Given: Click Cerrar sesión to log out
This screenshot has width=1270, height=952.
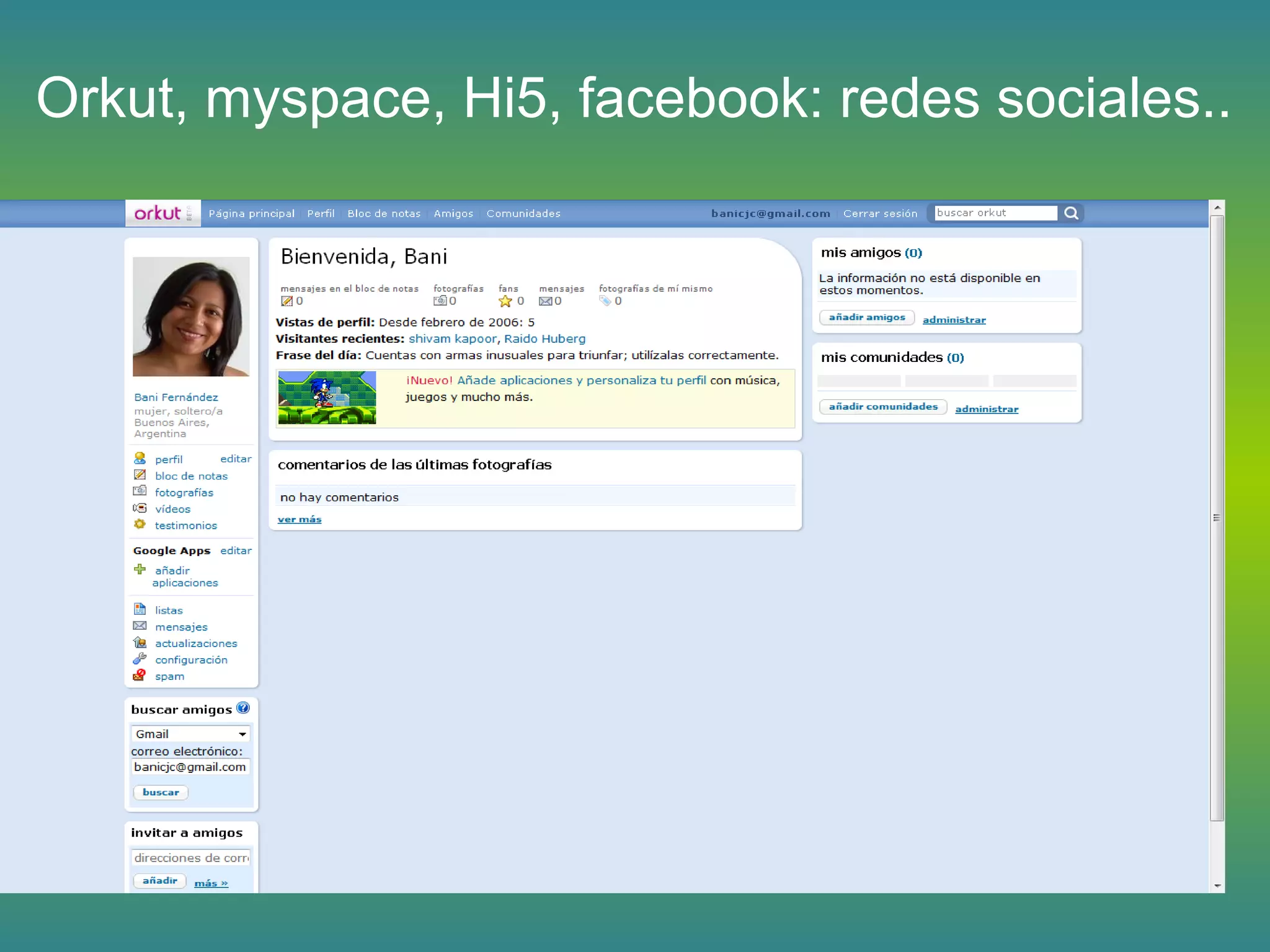Looking at the screenshot, I should pyautogui.click(x=880, y=213).
